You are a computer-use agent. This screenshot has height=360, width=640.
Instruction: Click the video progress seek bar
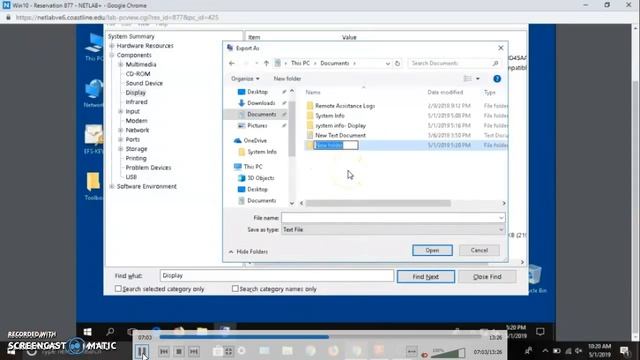[321, 337]
